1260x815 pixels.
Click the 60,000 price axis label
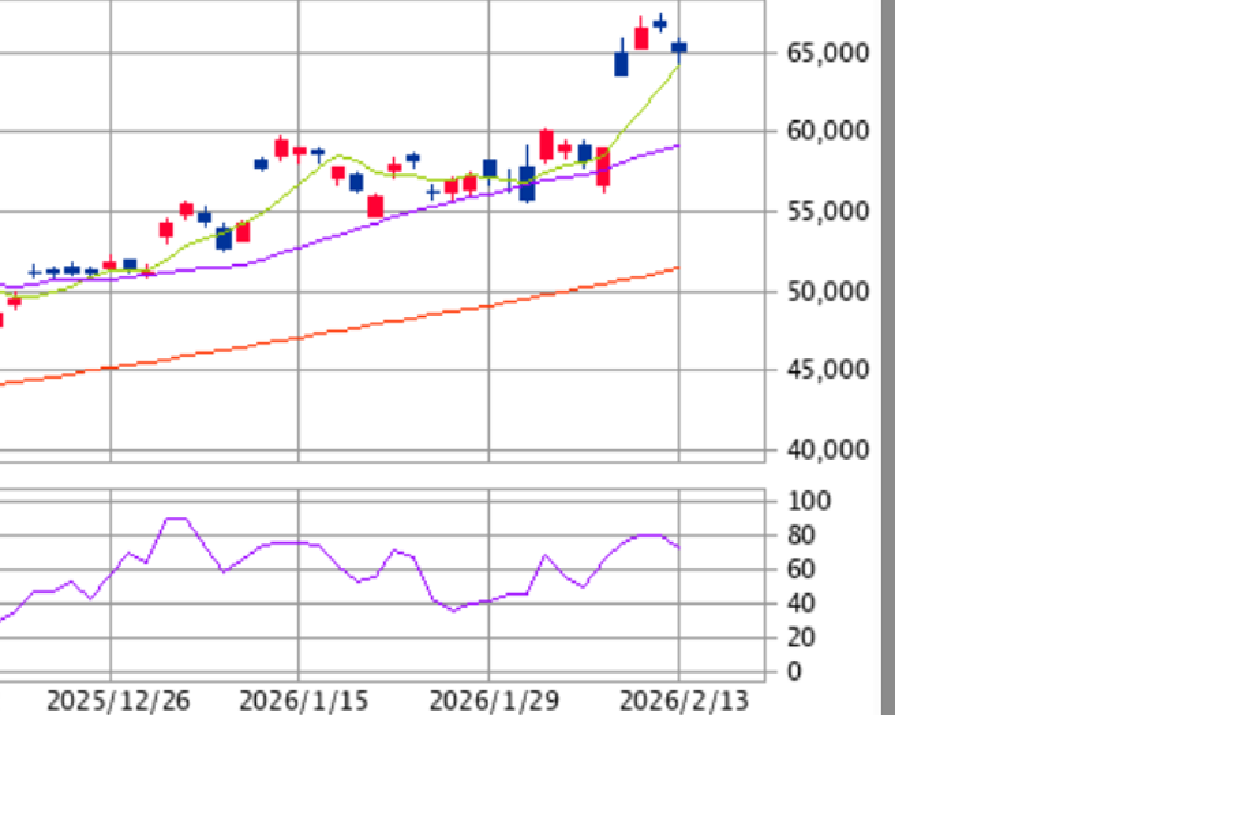[827, 132]
